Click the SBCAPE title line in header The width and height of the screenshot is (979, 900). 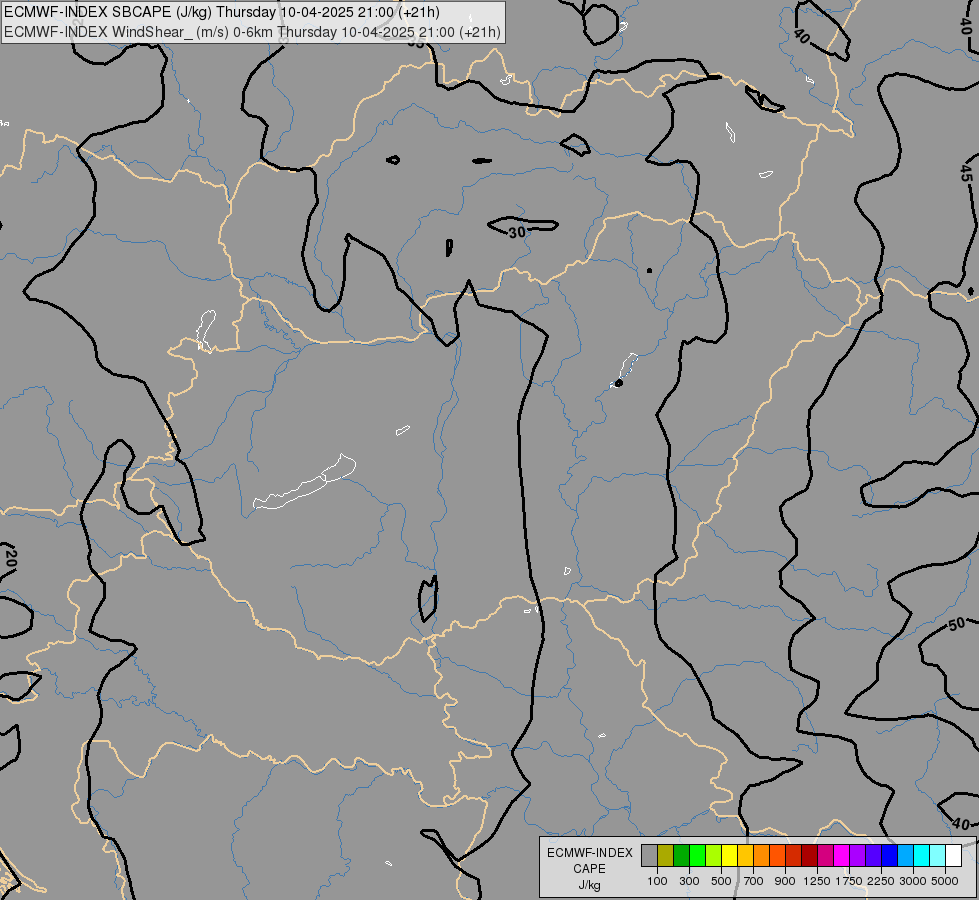click(x=222, y=12)
